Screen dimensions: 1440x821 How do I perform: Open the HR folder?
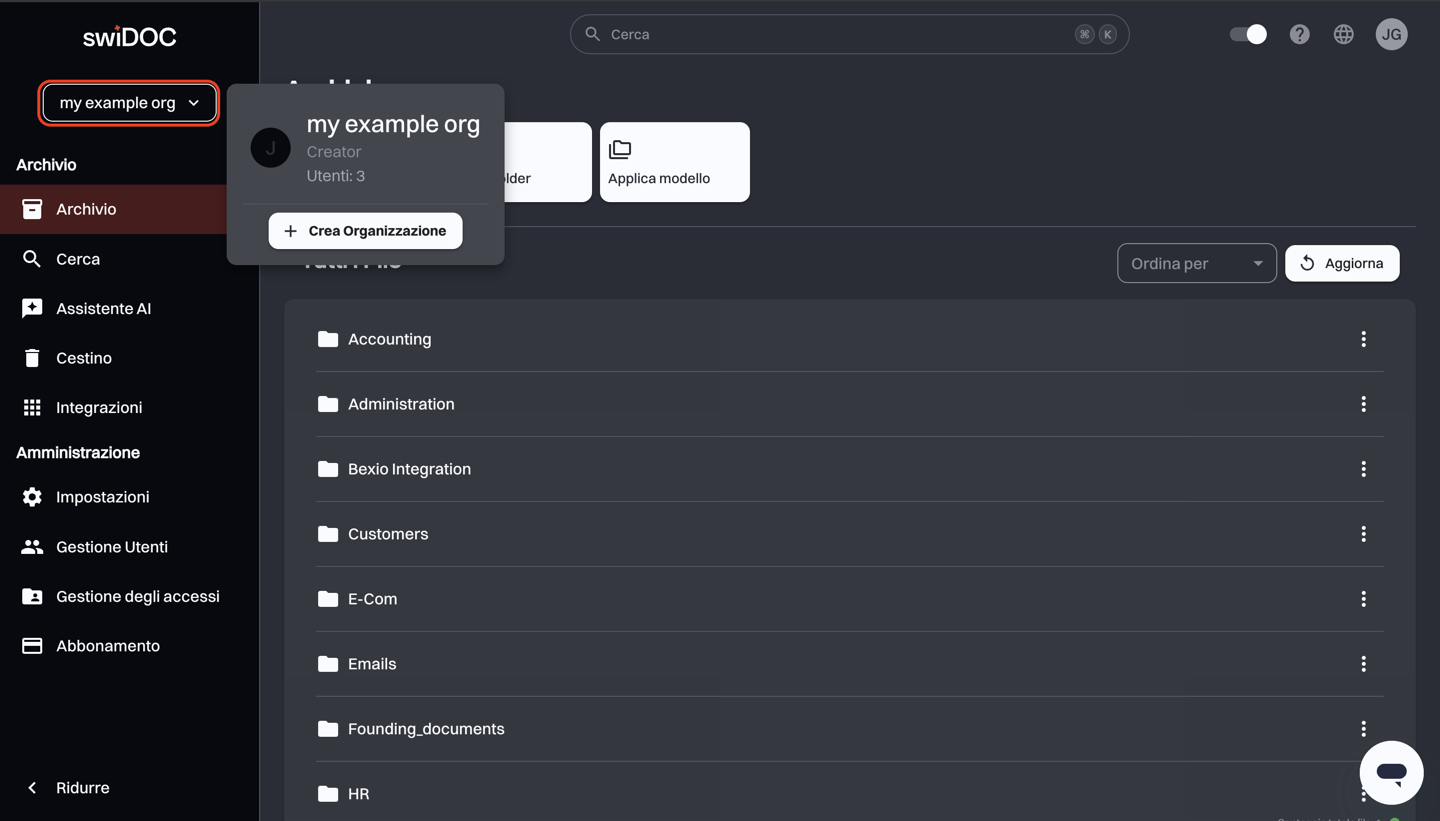pos(850,794)
